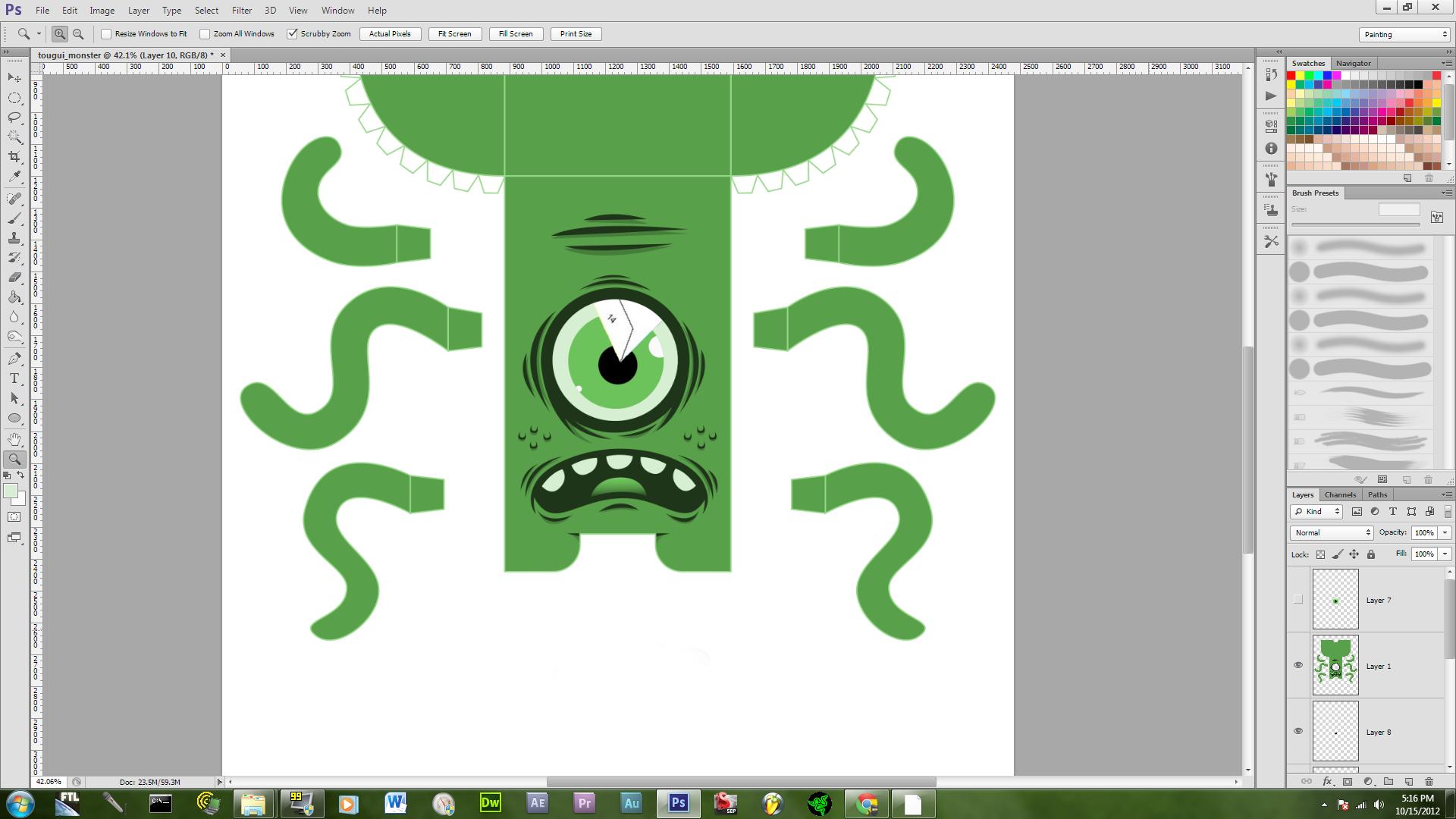Open Layers panel options menu
The image size is (1456, 819).
[x=1445, y=494]
